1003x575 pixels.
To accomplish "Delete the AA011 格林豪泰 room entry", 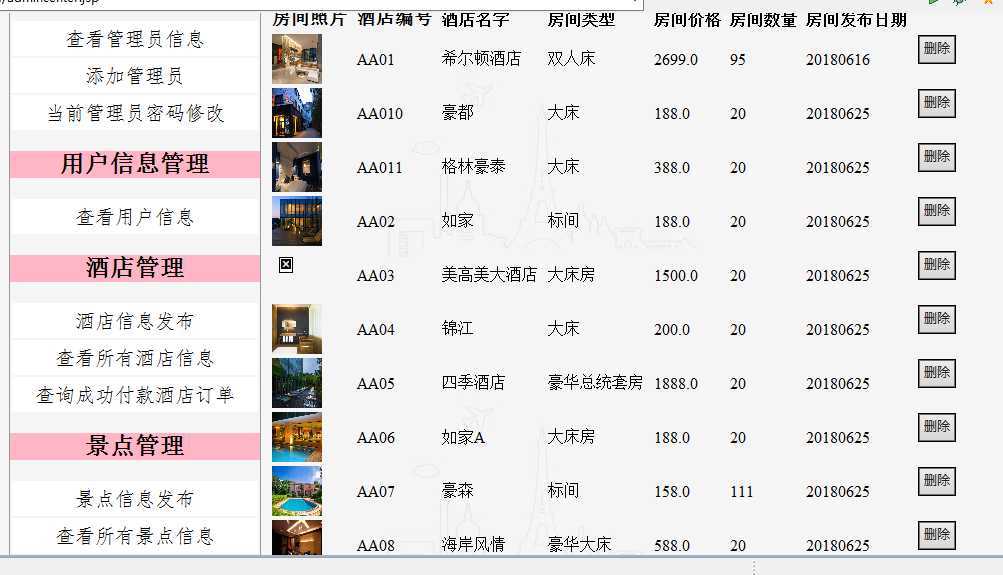I will click(936, 157).
